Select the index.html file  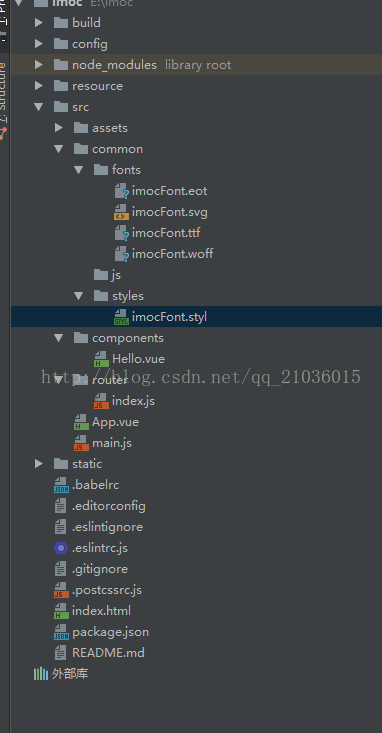[x=101, y=611]
